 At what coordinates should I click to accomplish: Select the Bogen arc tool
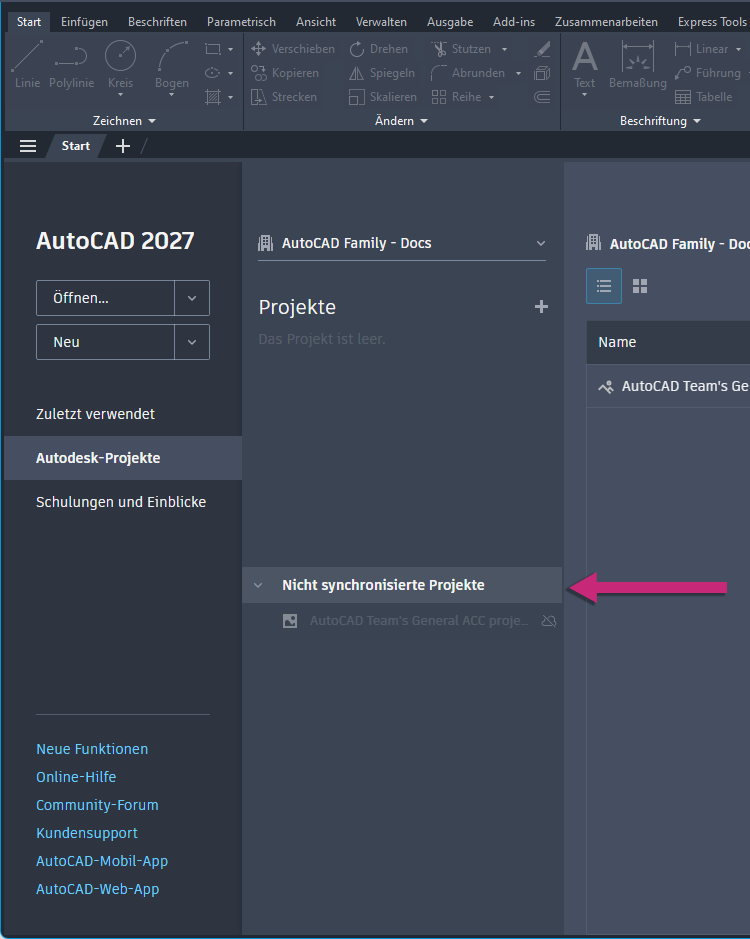point(172,65)
